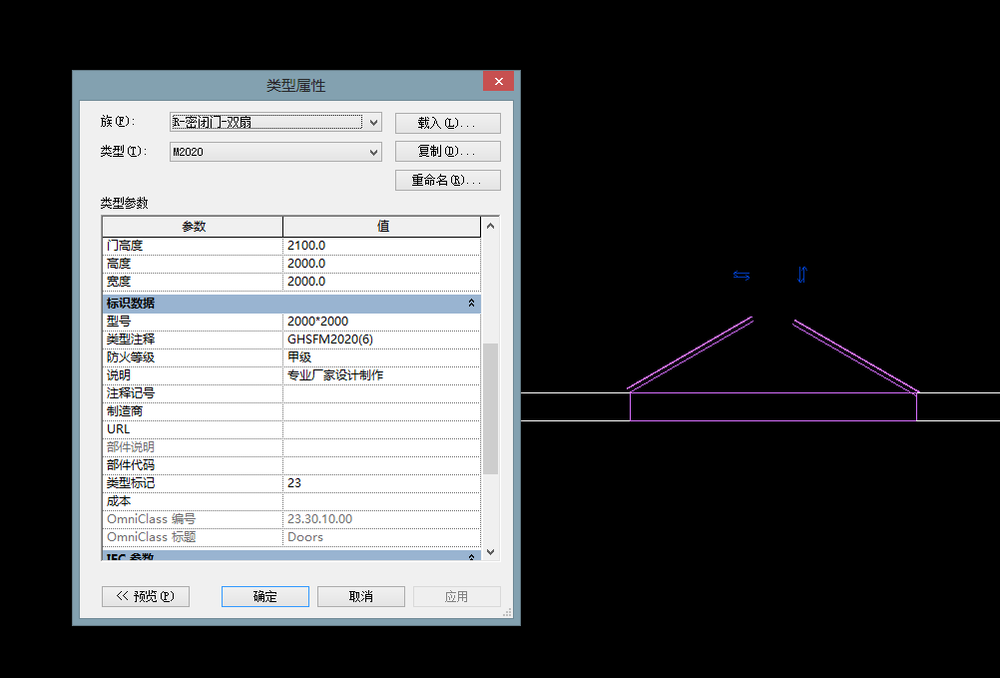Click the 载入 load button

click(448, 123)
